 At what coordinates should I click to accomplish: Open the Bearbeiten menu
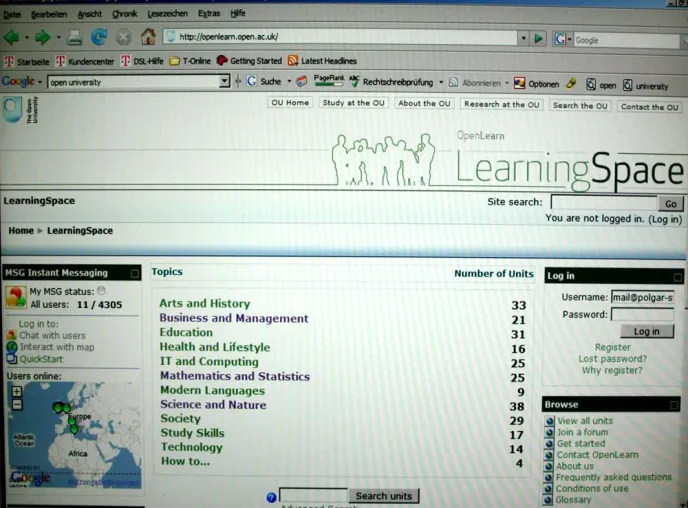[x=49, y=14]
